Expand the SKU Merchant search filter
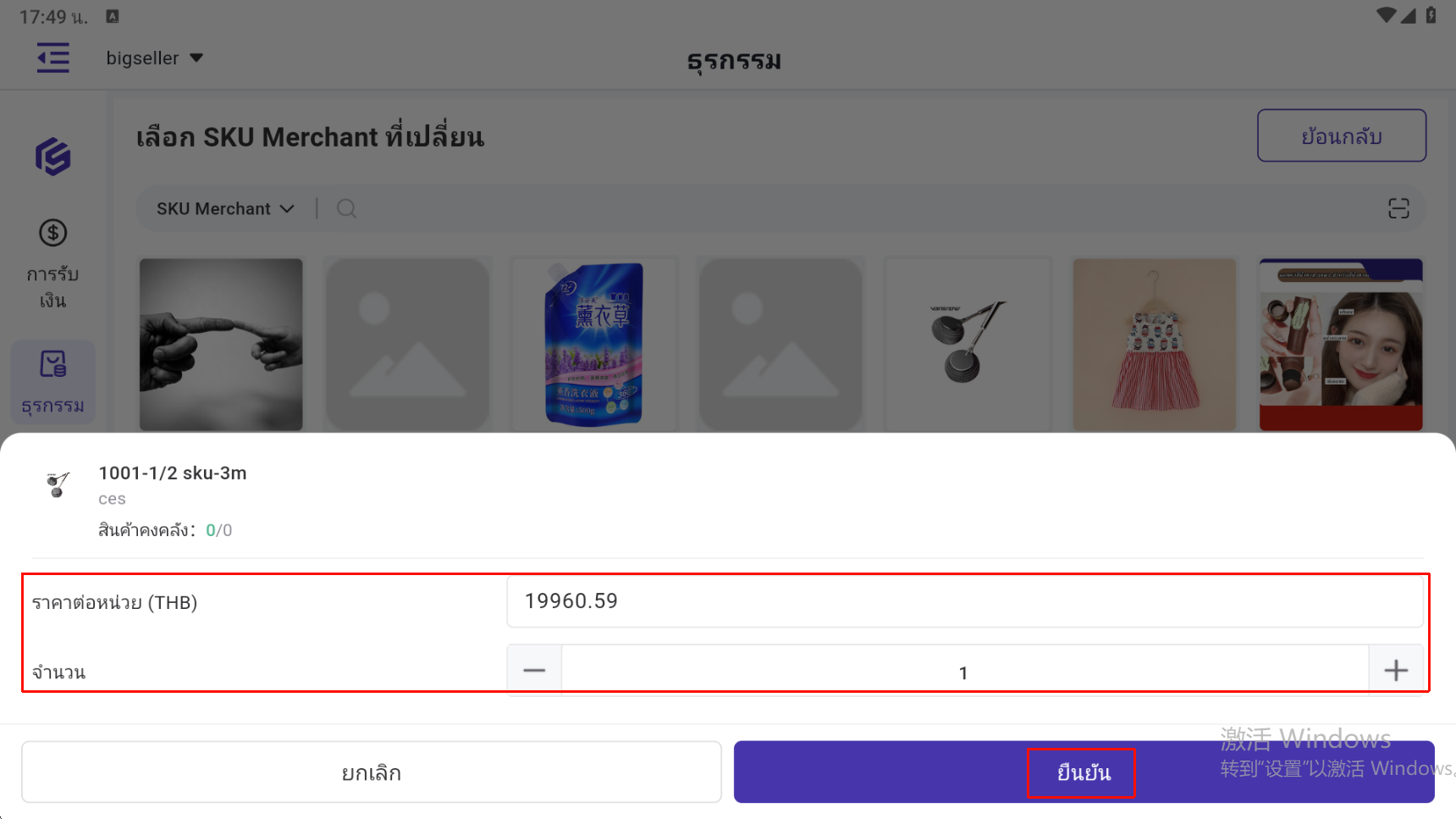 click(225, 208)
